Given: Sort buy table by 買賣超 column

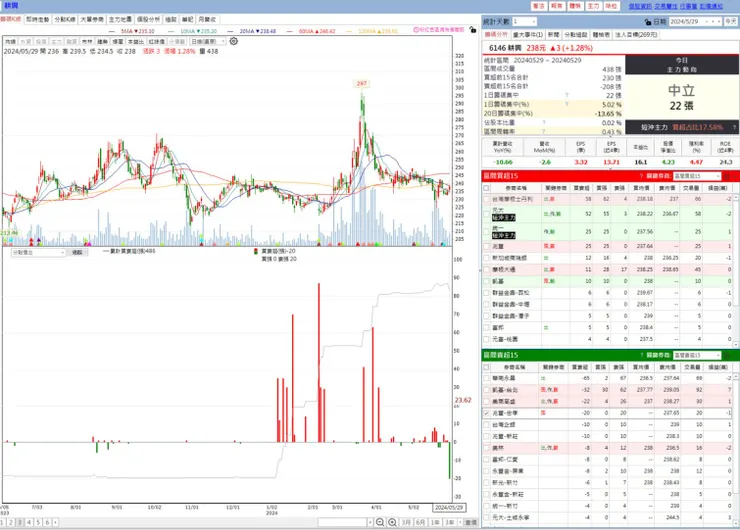Looking at the screenshot, I should (580, 188).
